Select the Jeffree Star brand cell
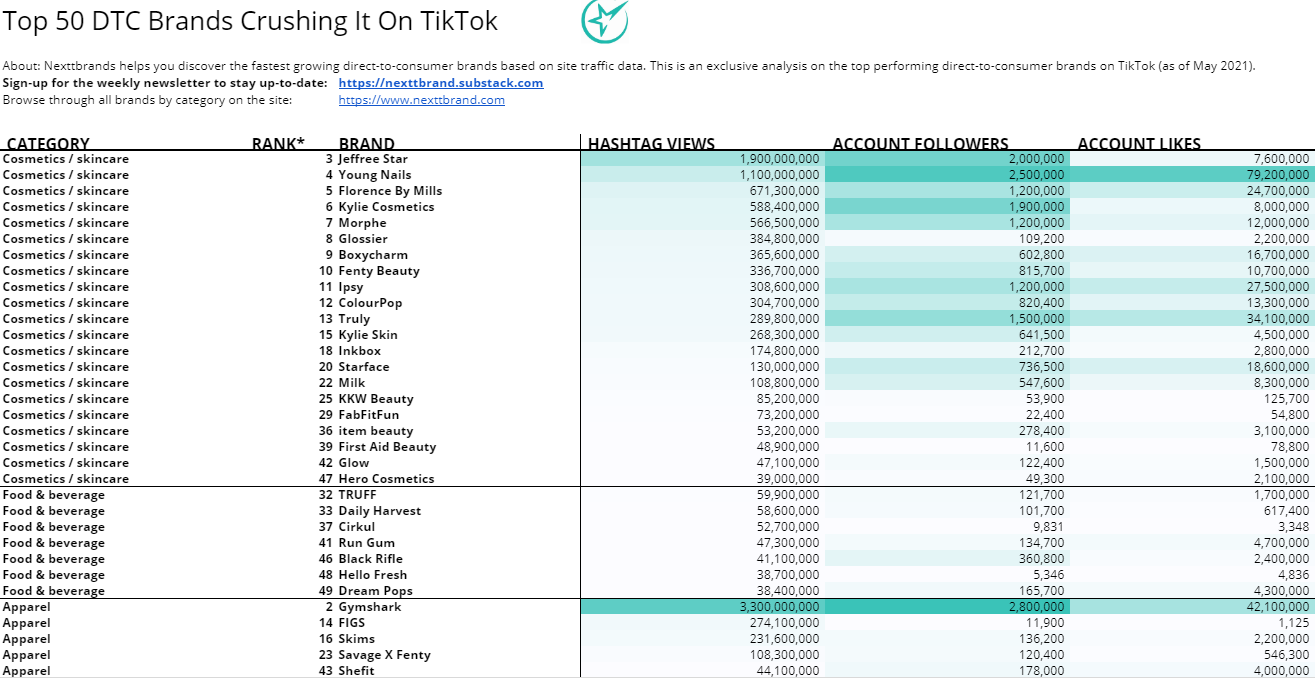This screenshot has width=1315, height=679. 373,159
